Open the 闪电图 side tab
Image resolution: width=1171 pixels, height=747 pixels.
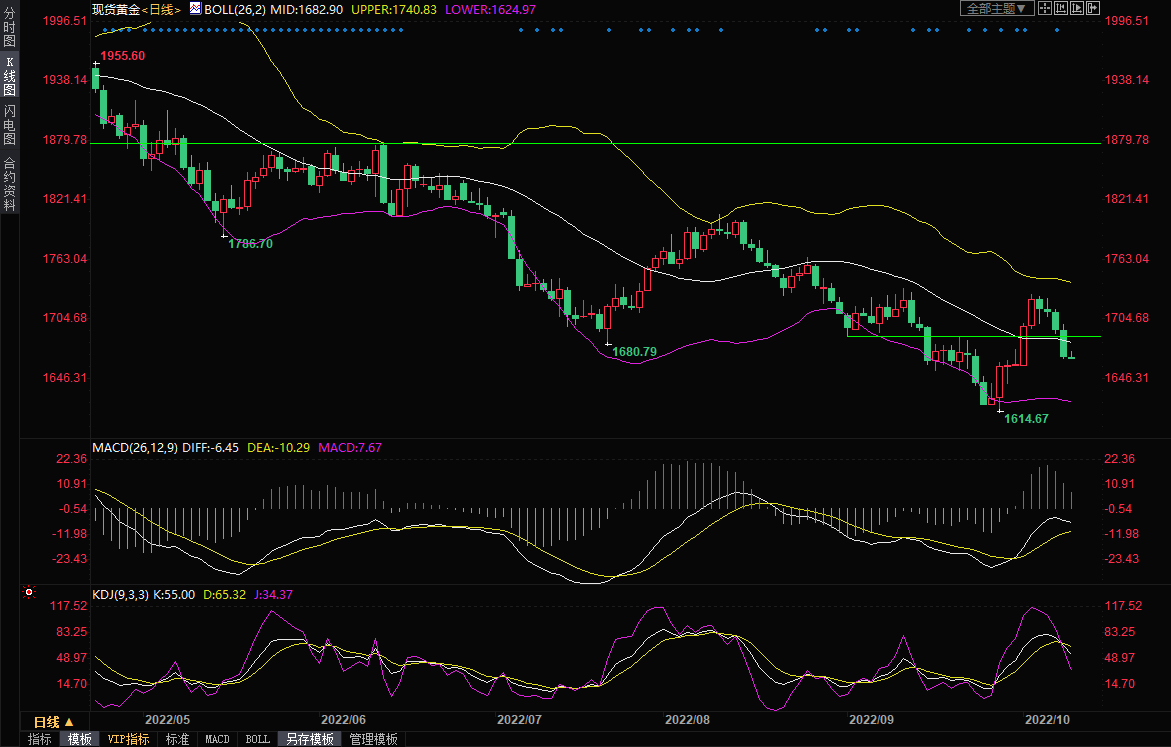[9, 124]
